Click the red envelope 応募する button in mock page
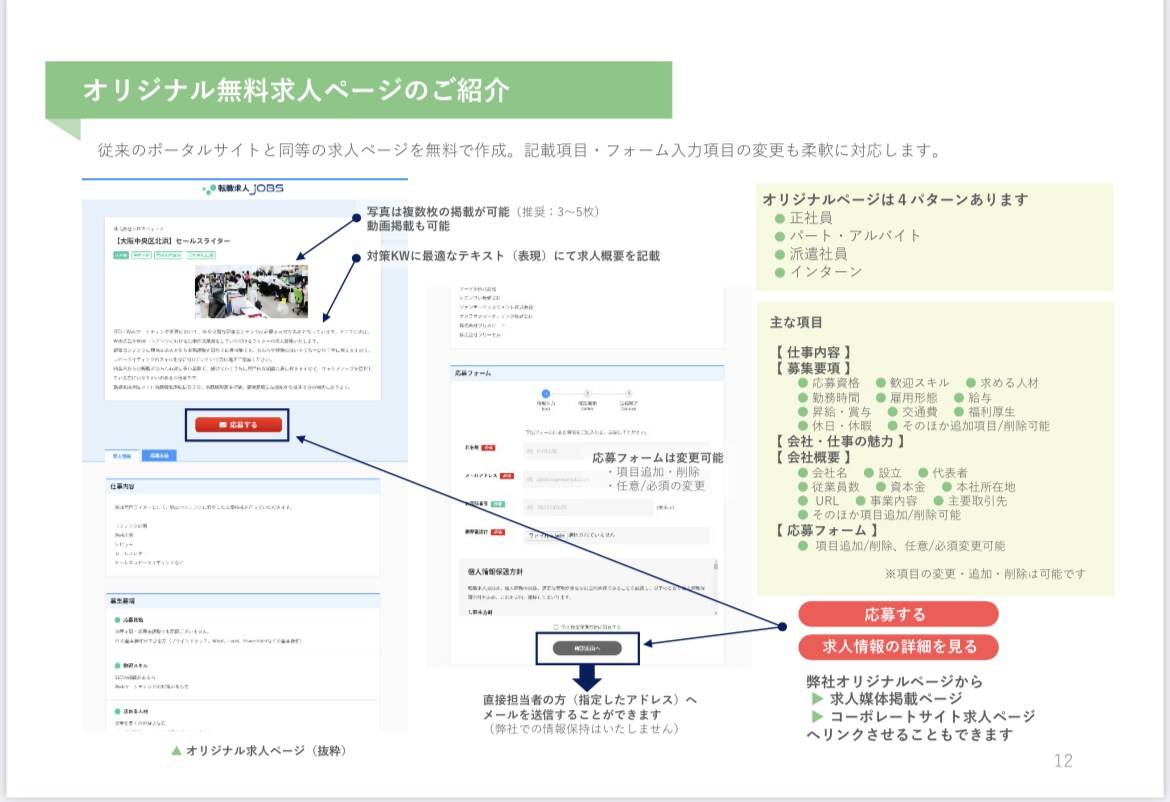Screen dimensions: 1170x802 tap(238, 425)
